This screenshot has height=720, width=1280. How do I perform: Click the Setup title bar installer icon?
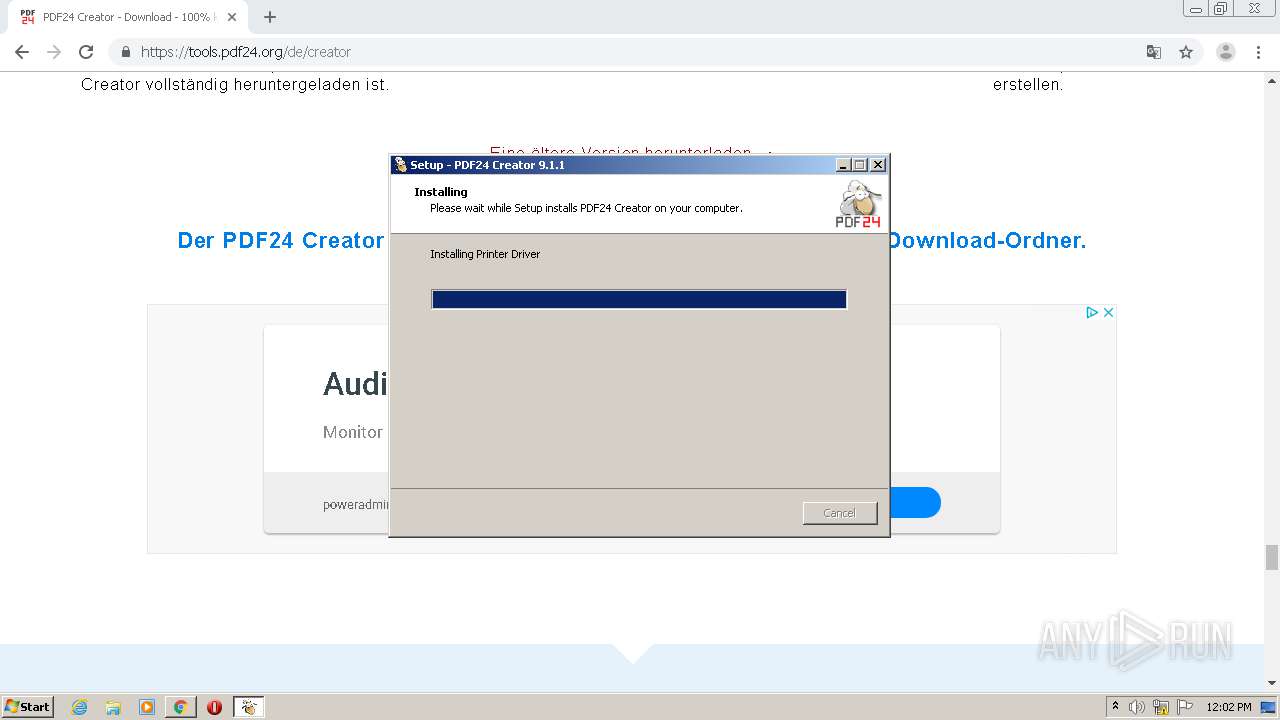(400, 165)
